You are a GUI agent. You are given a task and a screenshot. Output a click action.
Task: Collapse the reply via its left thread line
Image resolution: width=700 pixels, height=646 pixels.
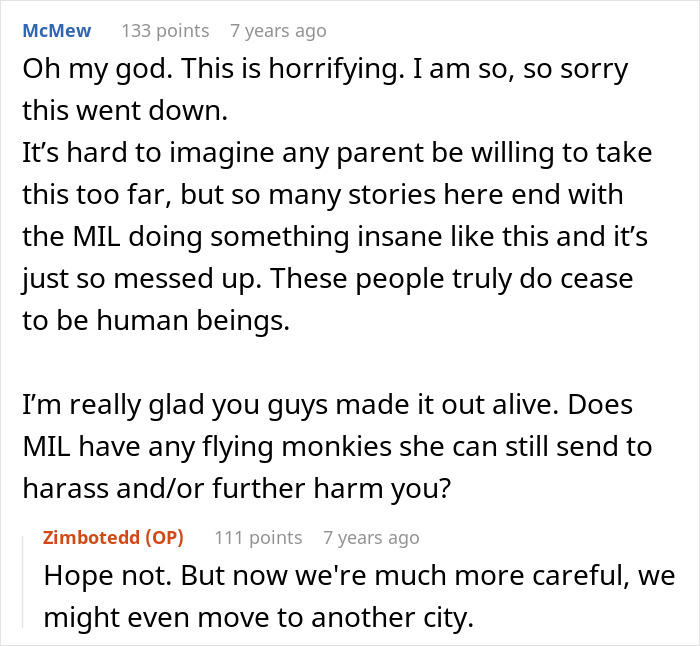pyautogui.click(x=26, y=580)
